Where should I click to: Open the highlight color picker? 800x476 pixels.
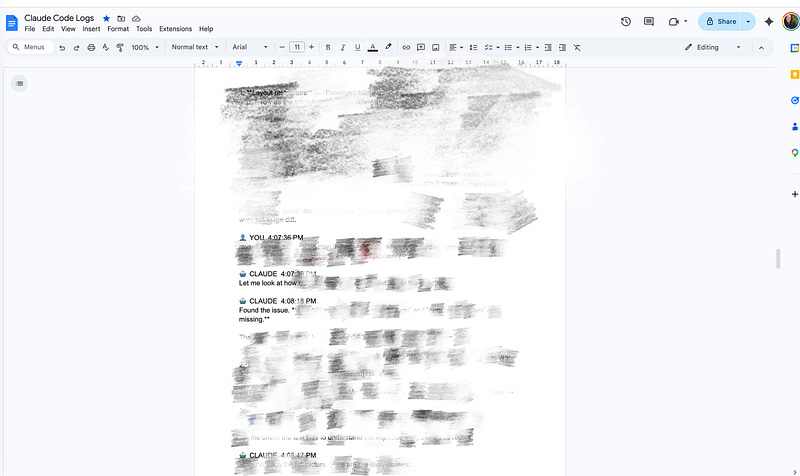388,47
